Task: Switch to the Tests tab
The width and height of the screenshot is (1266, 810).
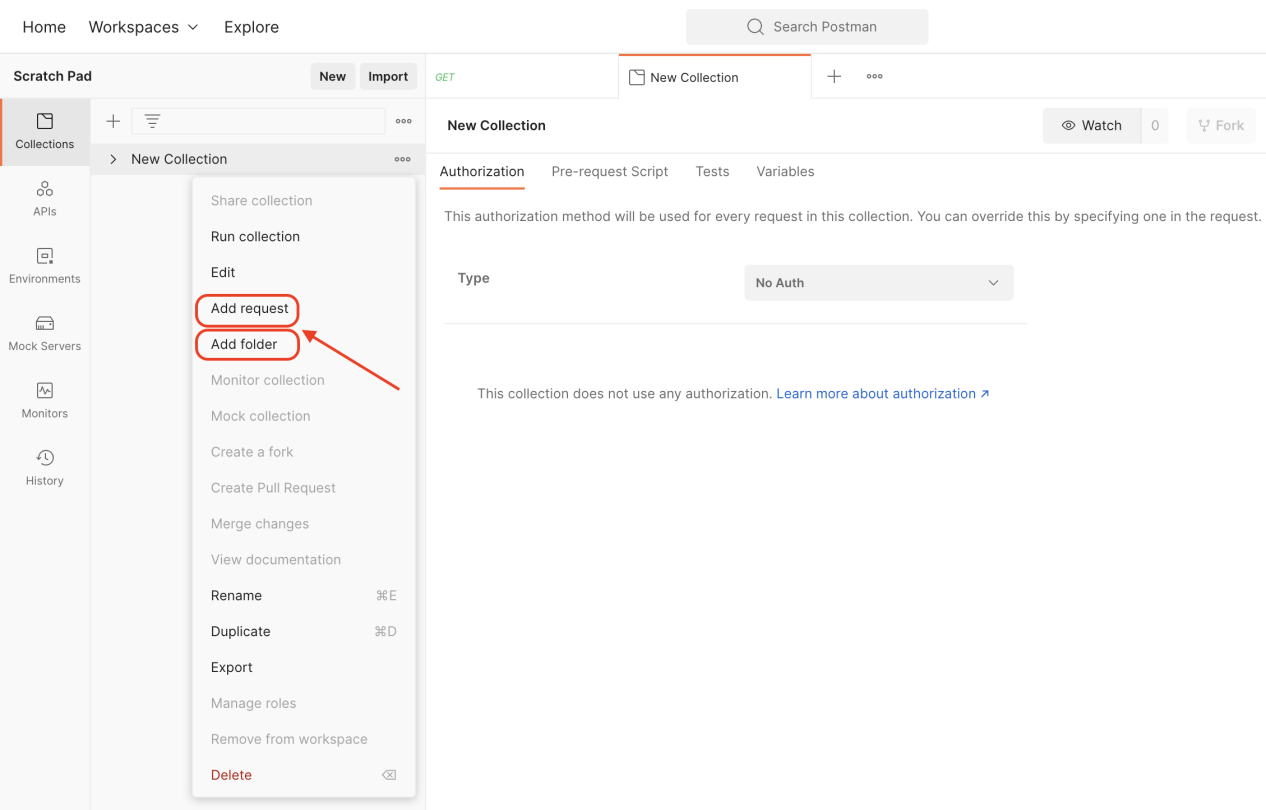Action: 712,172
